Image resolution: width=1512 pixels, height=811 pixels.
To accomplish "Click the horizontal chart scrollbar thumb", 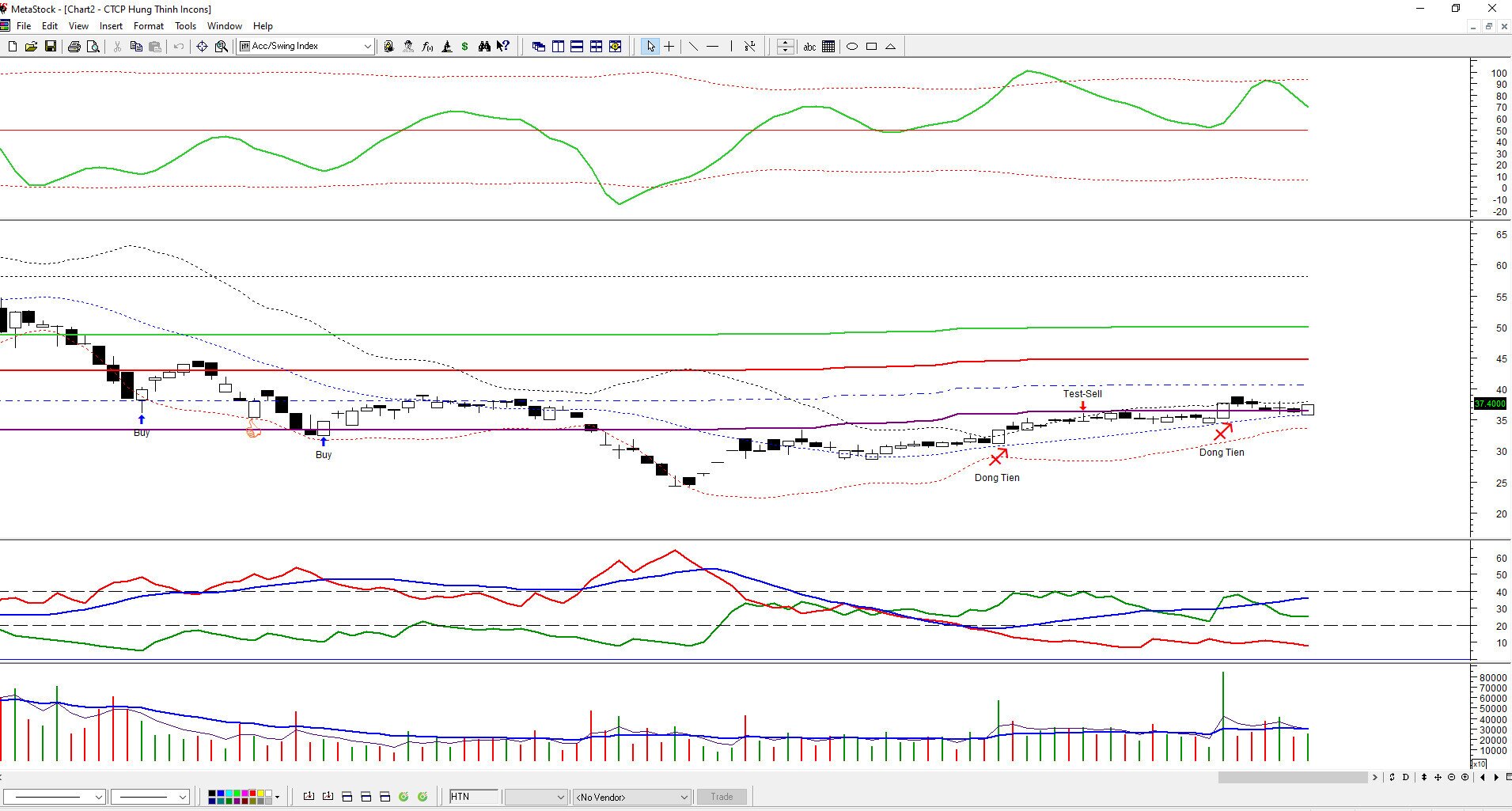I will pos(1293,777).
